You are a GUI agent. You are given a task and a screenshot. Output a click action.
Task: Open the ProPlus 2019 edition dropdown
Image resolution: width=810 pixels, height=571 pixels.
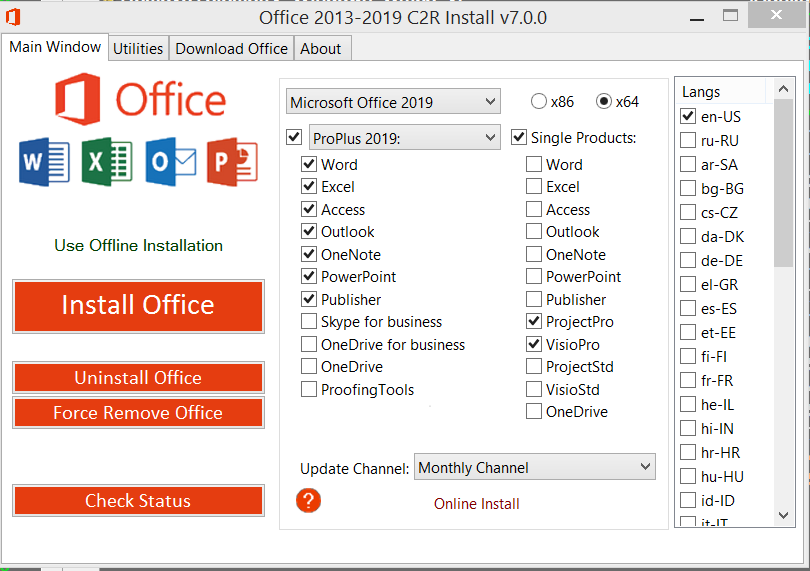pos(404,137)
